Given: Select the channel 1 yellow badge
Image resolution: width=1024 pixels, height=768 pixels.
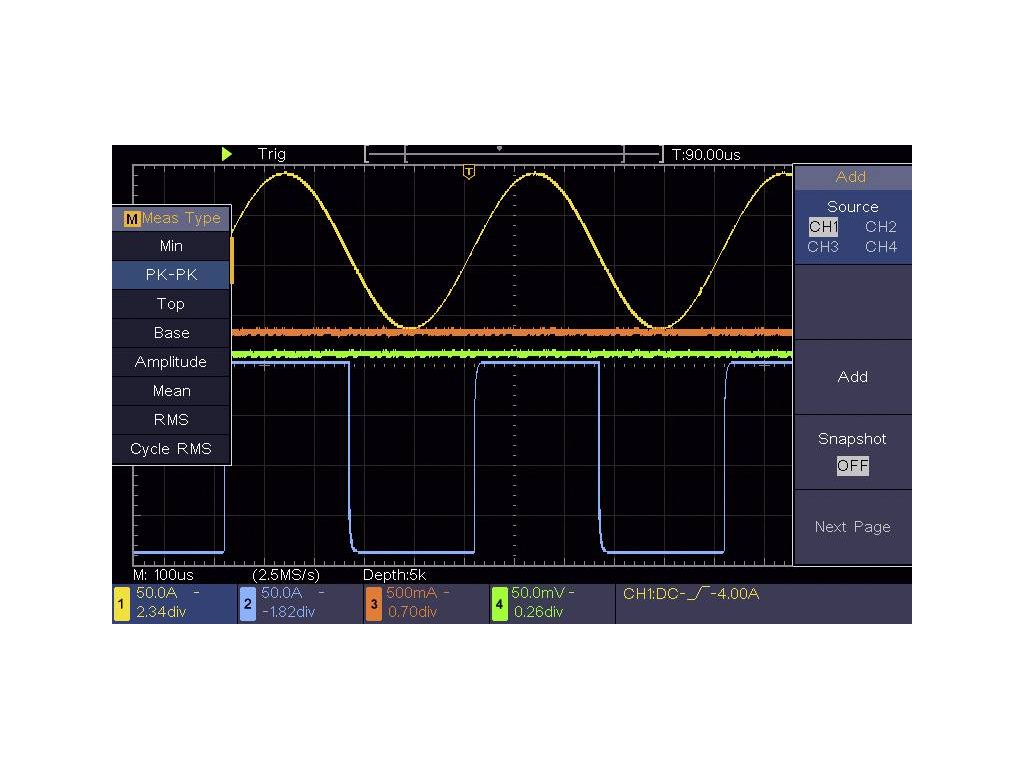Looking at the screenshot, I should 122,604.
